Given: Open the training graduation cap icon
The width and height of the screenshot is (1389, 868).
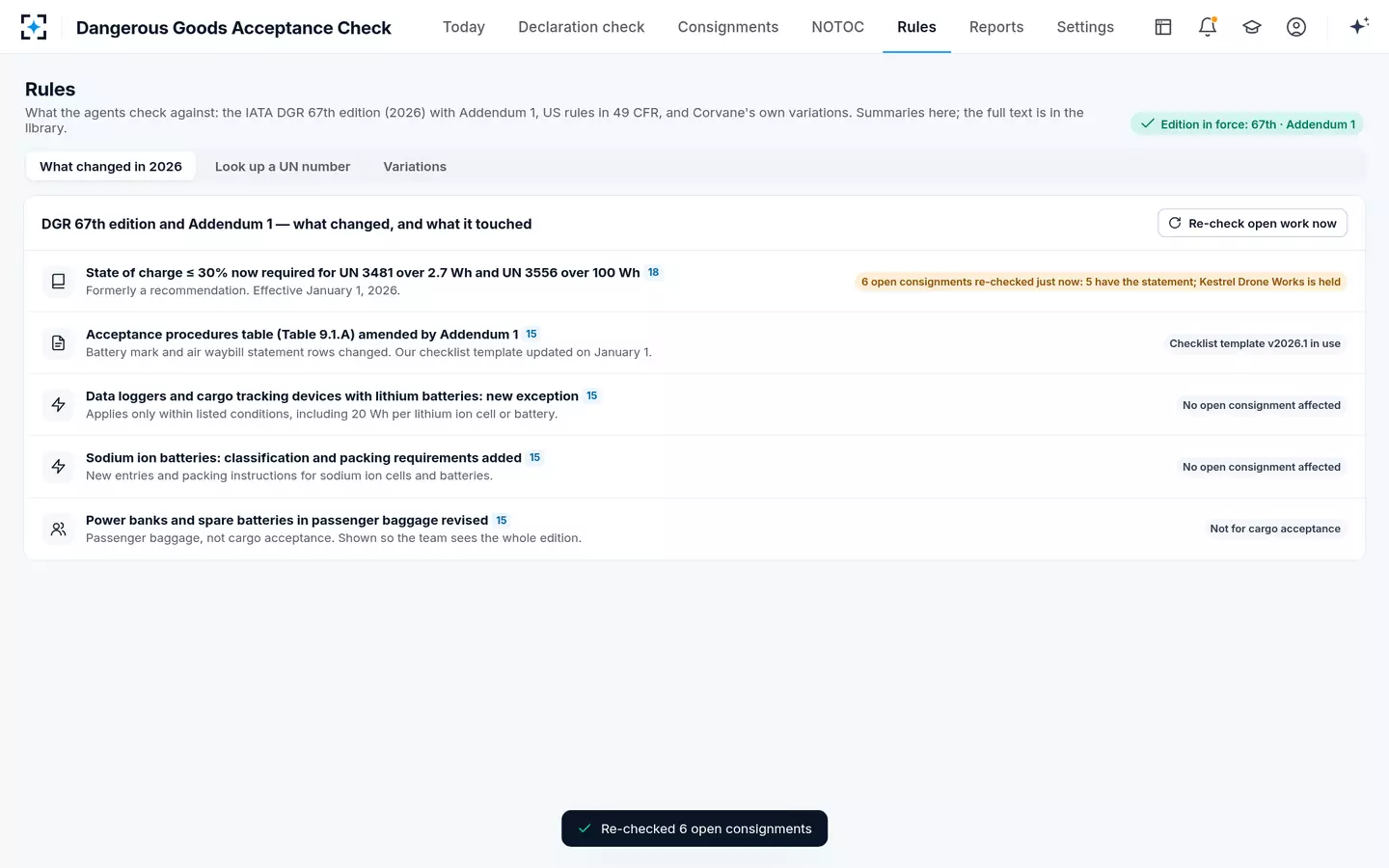Looking at the screenshot, I should [x=1252, y=27].
